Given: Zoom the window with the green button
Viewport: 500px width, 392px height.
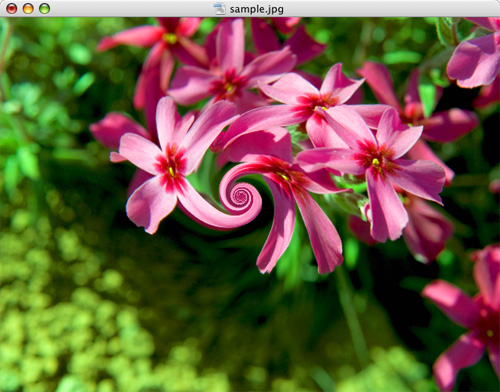Looking at the screenshot, I should (45, 9).
